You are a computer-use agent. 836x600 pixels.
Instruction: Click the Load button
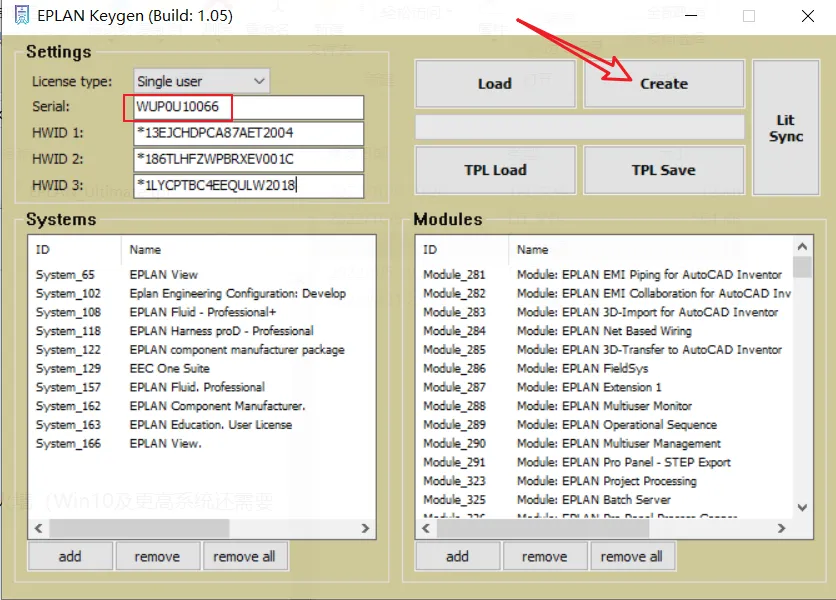coord(495,84)
